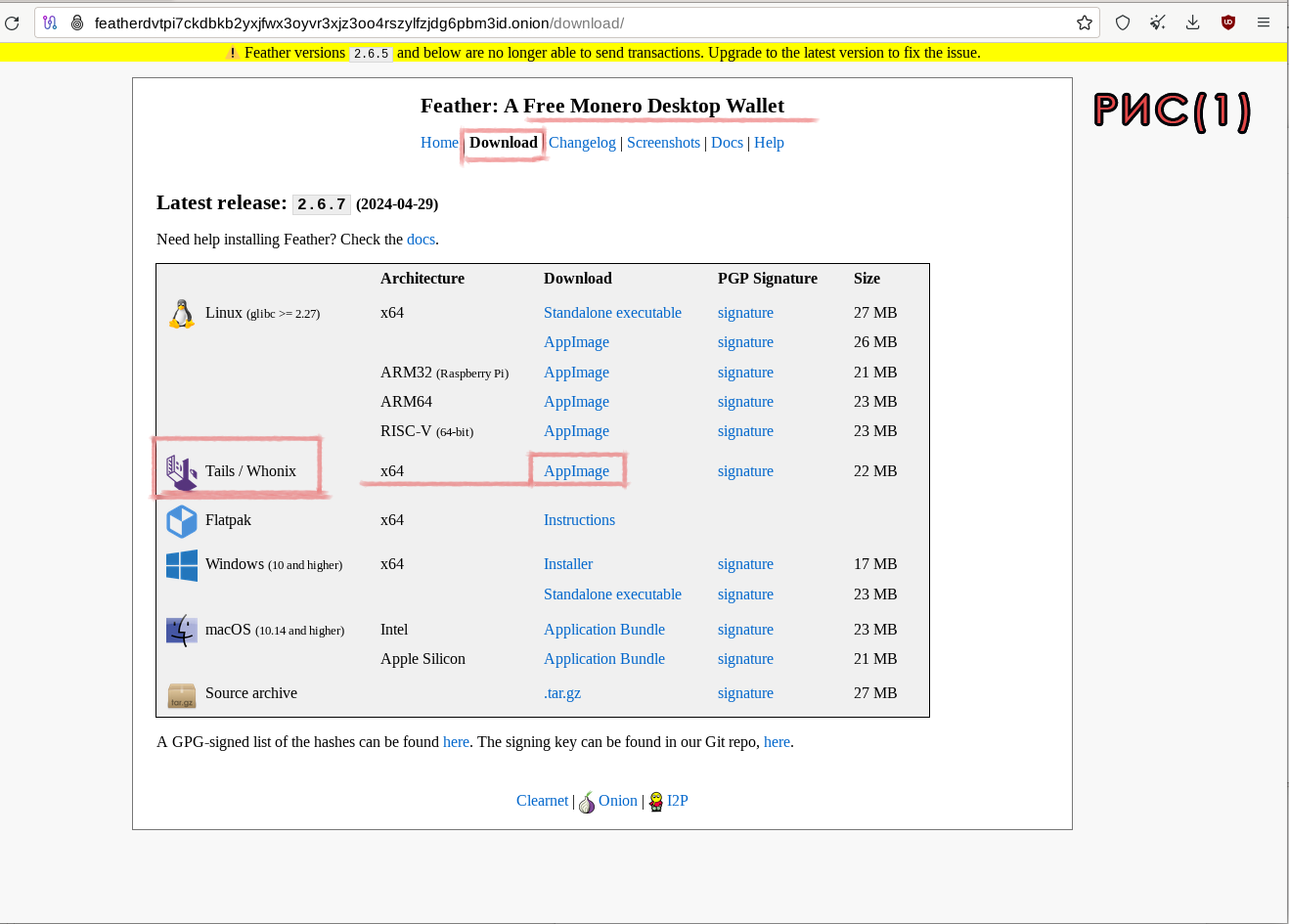Navigate to the Home page link

click(x=439, y=143)
